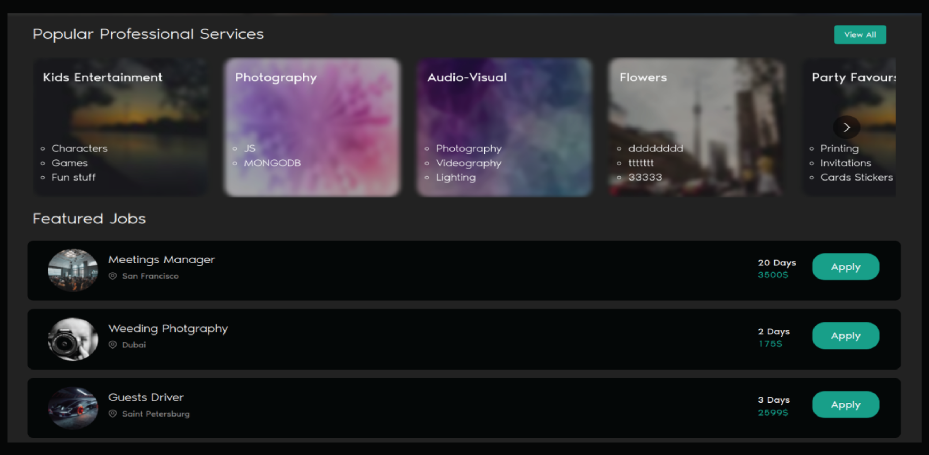
Task: Select Printing in Party Favours card
Action: click(839, 149)
